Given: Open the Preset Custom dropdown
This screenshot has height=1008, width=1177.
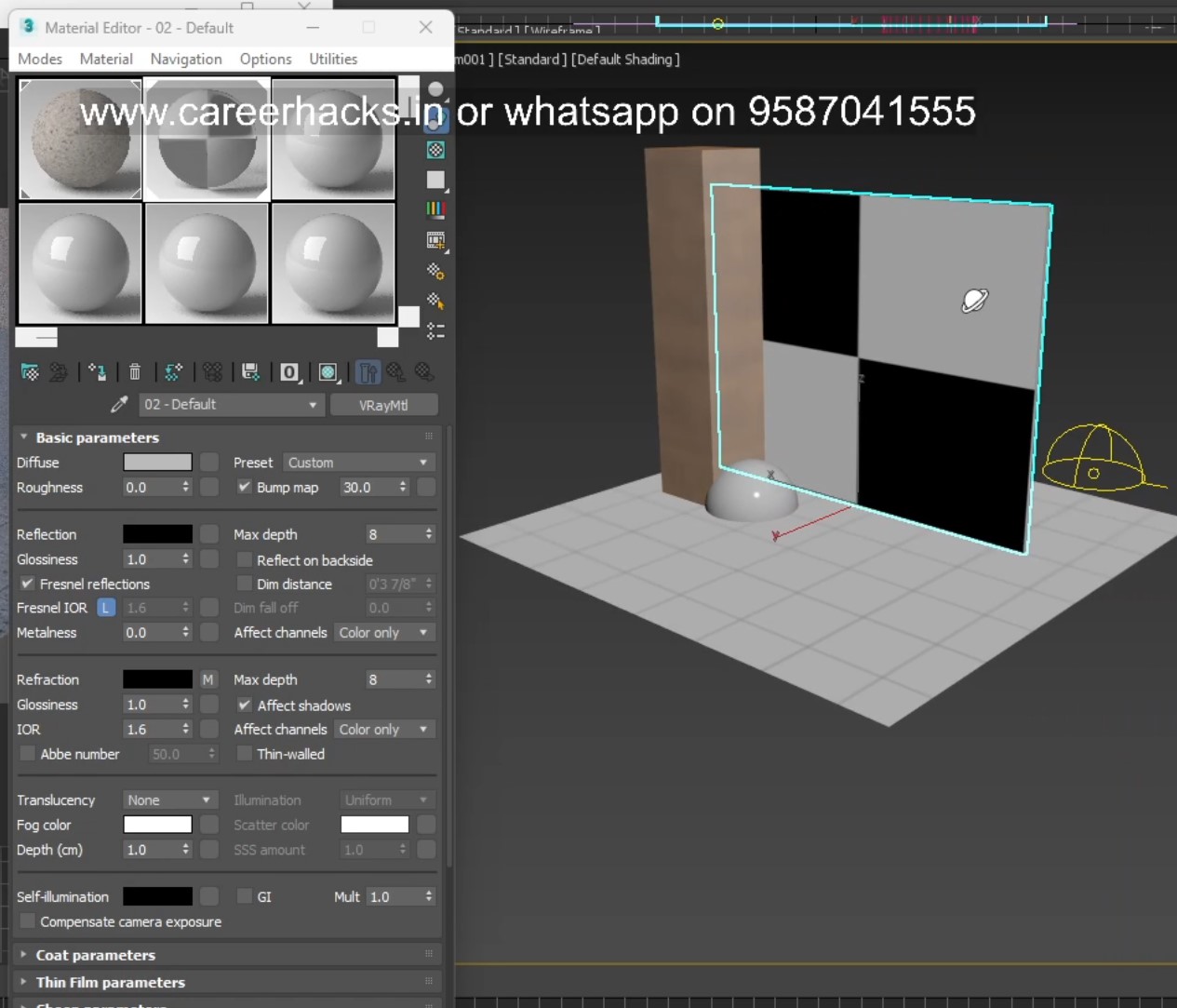Looking at the screenshot, I should (358, 463).
